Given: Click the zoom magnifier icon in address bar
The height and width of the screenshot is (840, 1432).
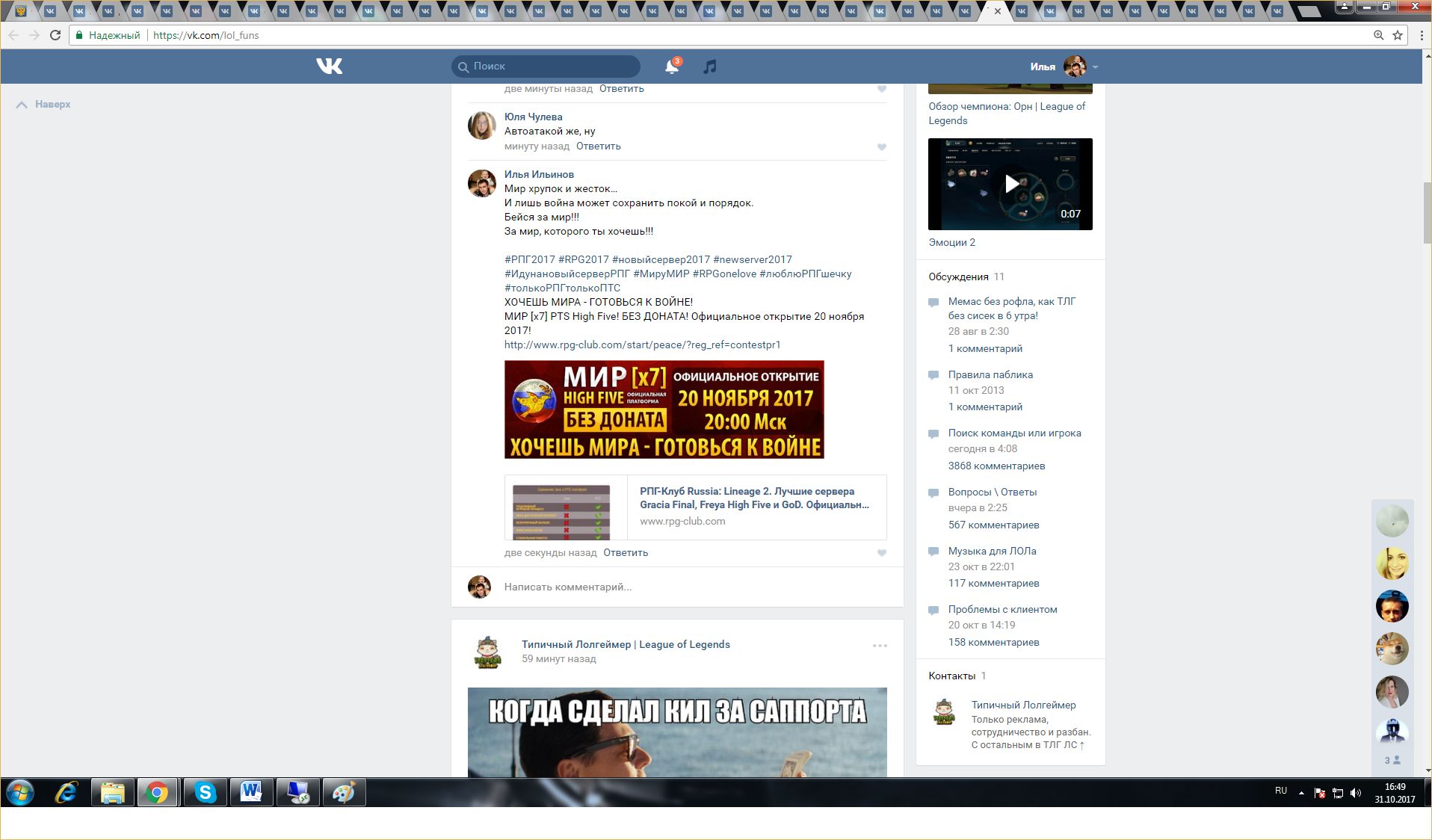Looking at the screenshot, I should pos(1379,35).
